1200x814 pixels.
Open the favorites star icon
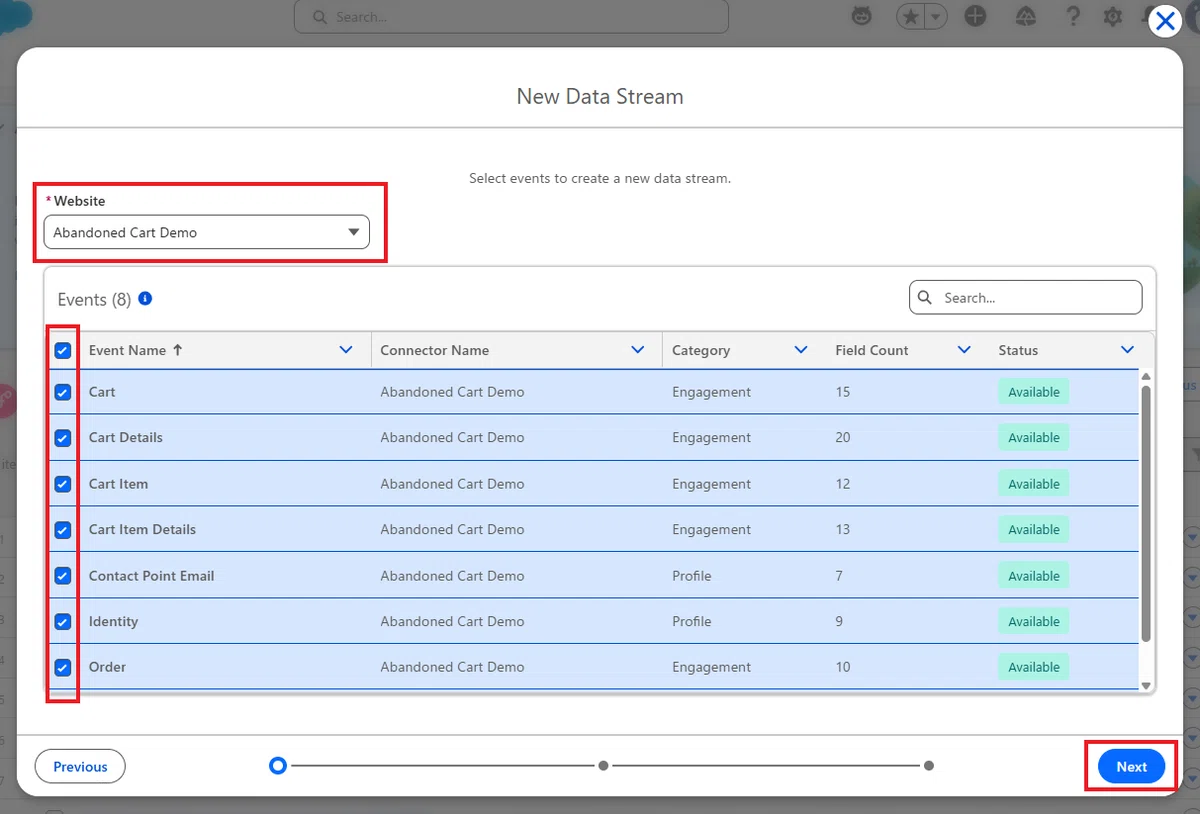[911, 17]
